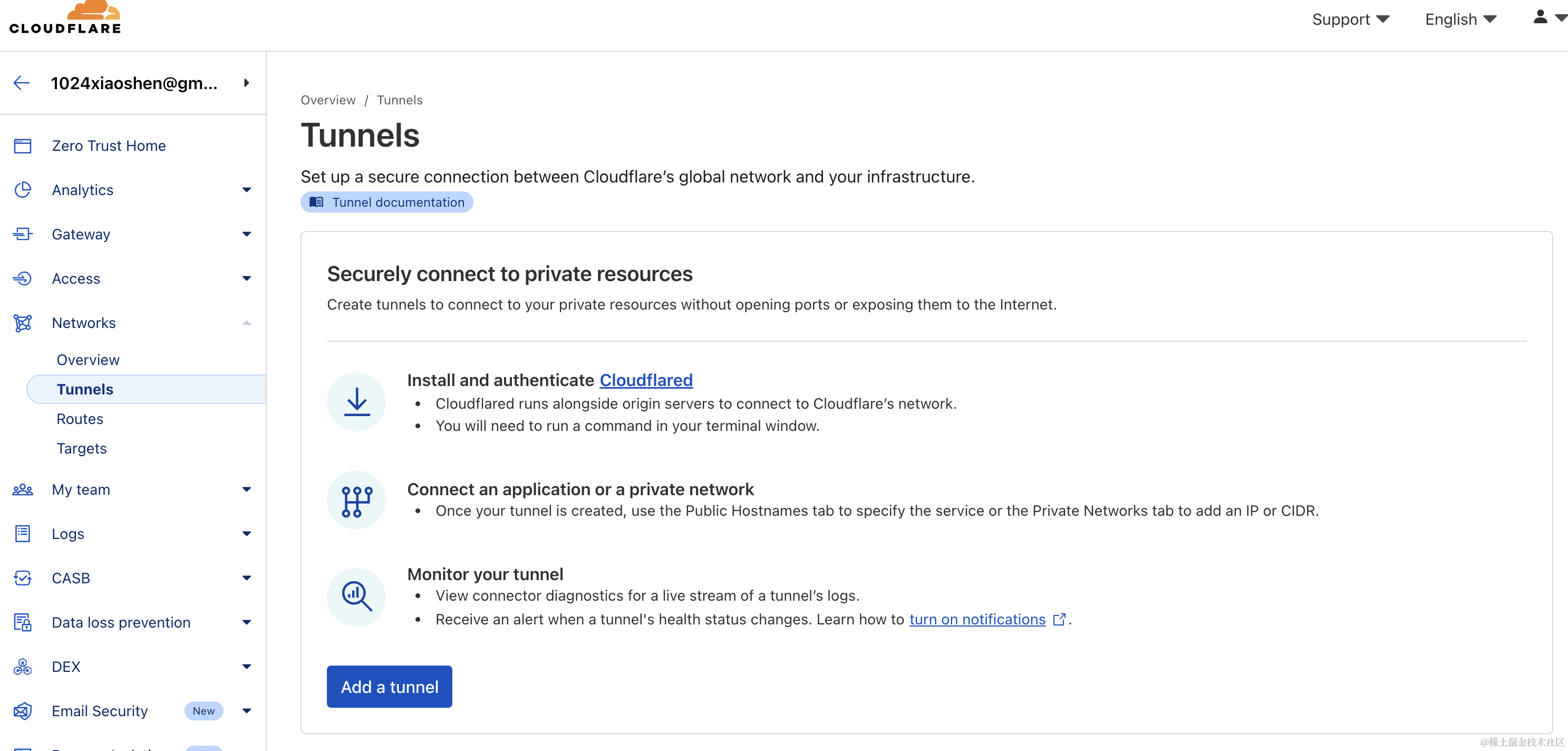Click the Zero Trust Home window icon

pyautogui.click(x=23, y=146)
